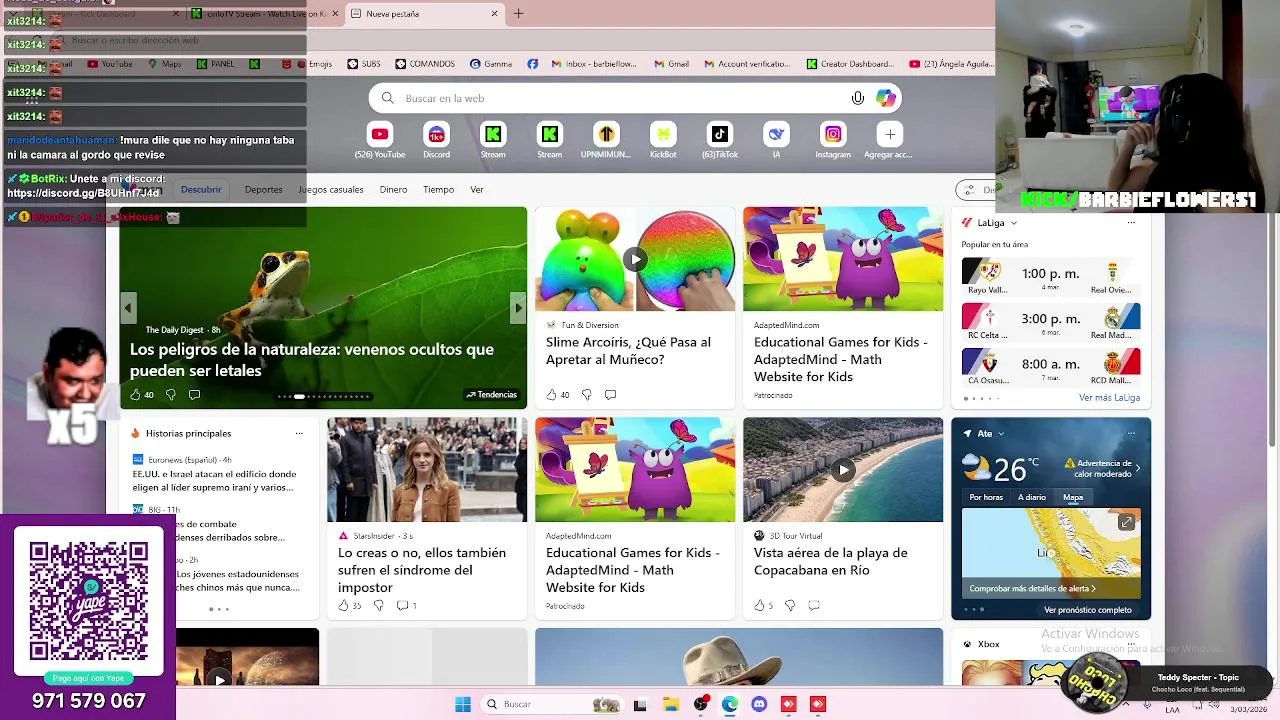
Task: Open Comprobar más detalles de alerta
Action: [x=1032, y=589]
